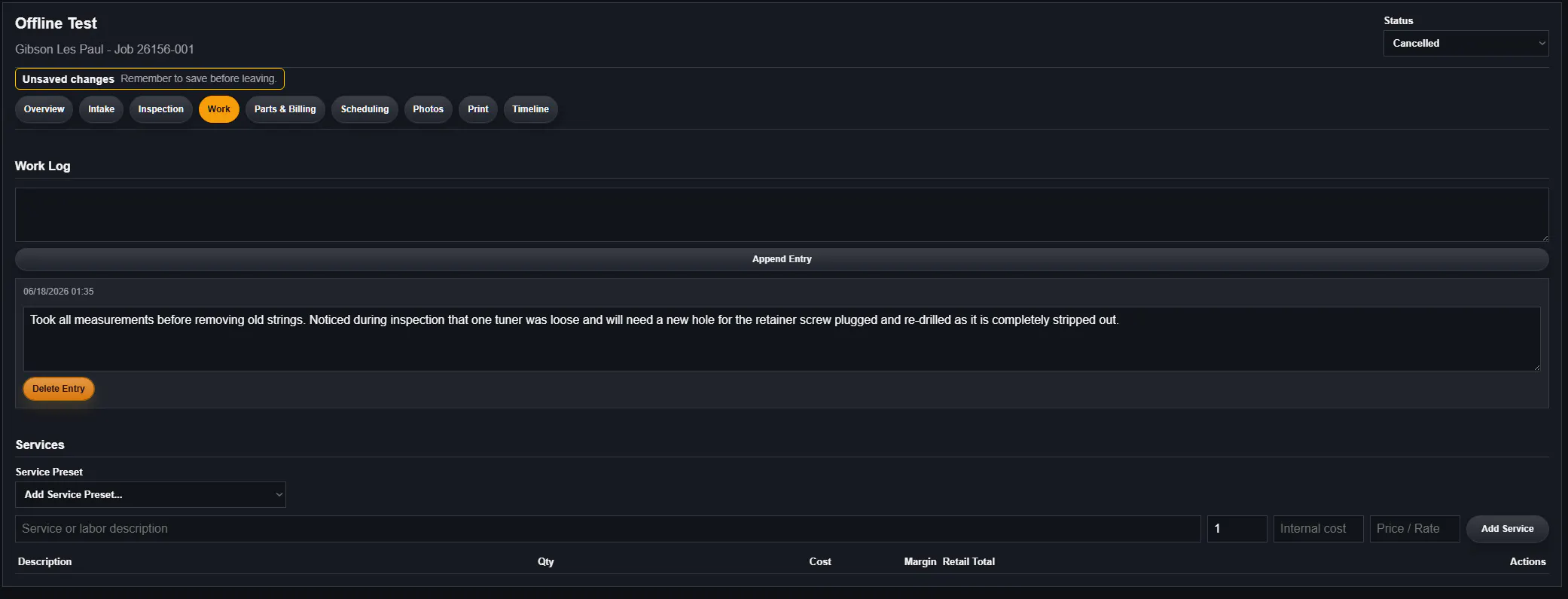Open the Scheduling tab
Viewport: 1568px width, 599px height.
click(365, 109)
